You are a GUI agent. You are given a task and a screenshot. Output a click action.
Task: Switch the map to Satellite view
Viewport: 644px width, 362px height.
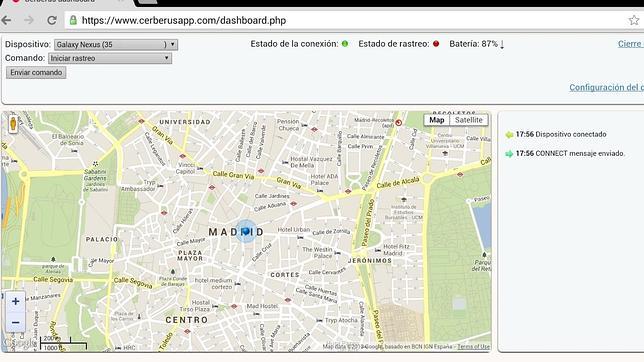pyautogui.click(x=469, y=120)
